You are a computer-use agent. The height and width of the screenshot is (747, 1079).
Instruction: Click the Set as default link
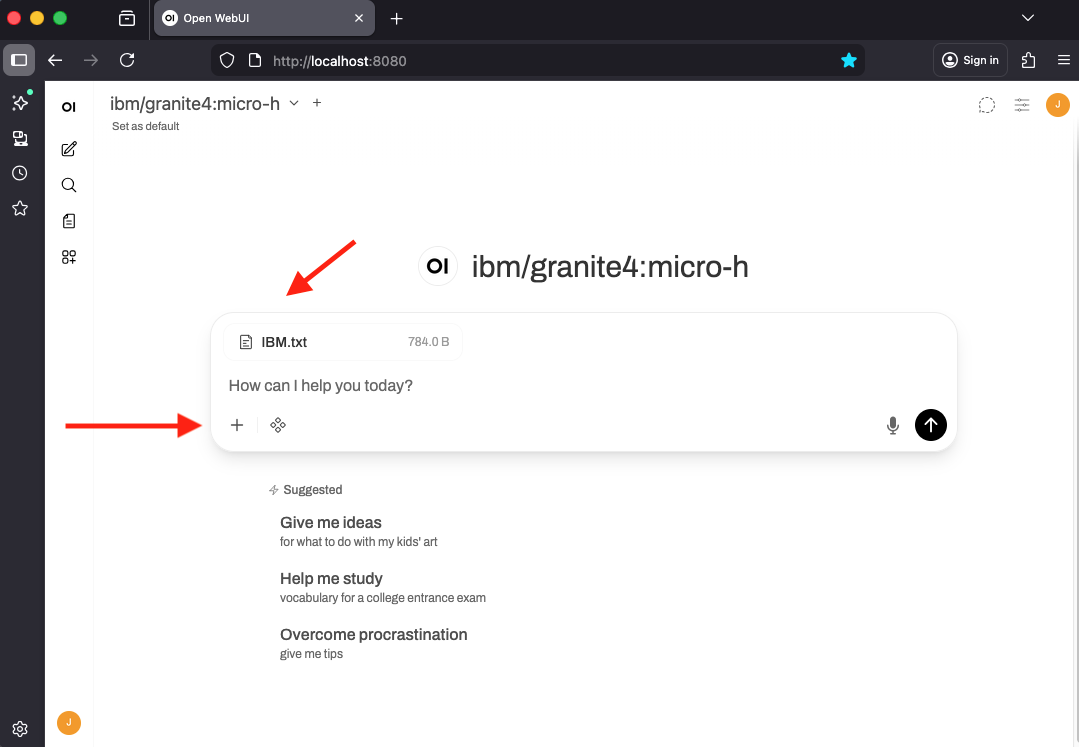coord(144,126)
